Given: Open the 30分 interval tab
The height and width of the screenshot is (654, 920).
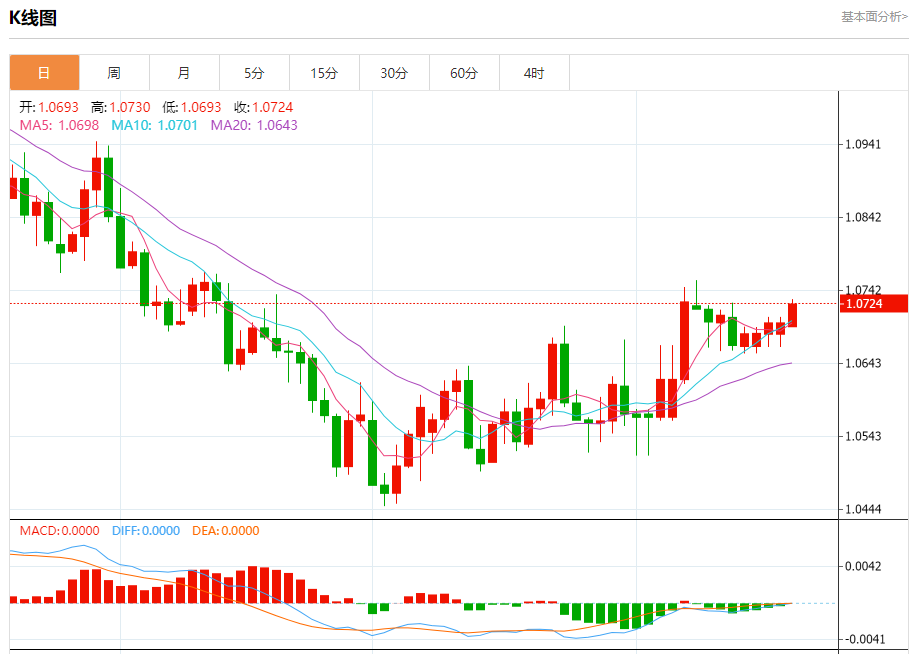Looking at the screenshot, I should [394, 73].
